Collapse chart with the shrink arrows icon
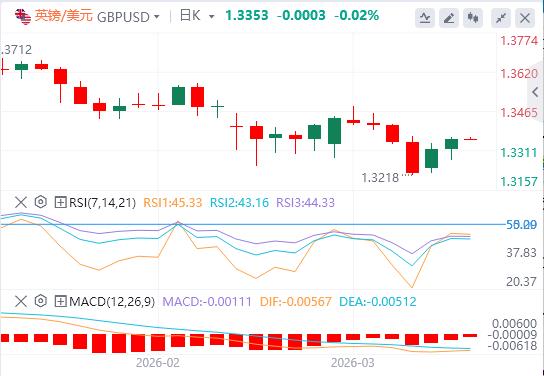Image resolution: width=544 pixels, height=376 pixels. click(x=501, y=18)
